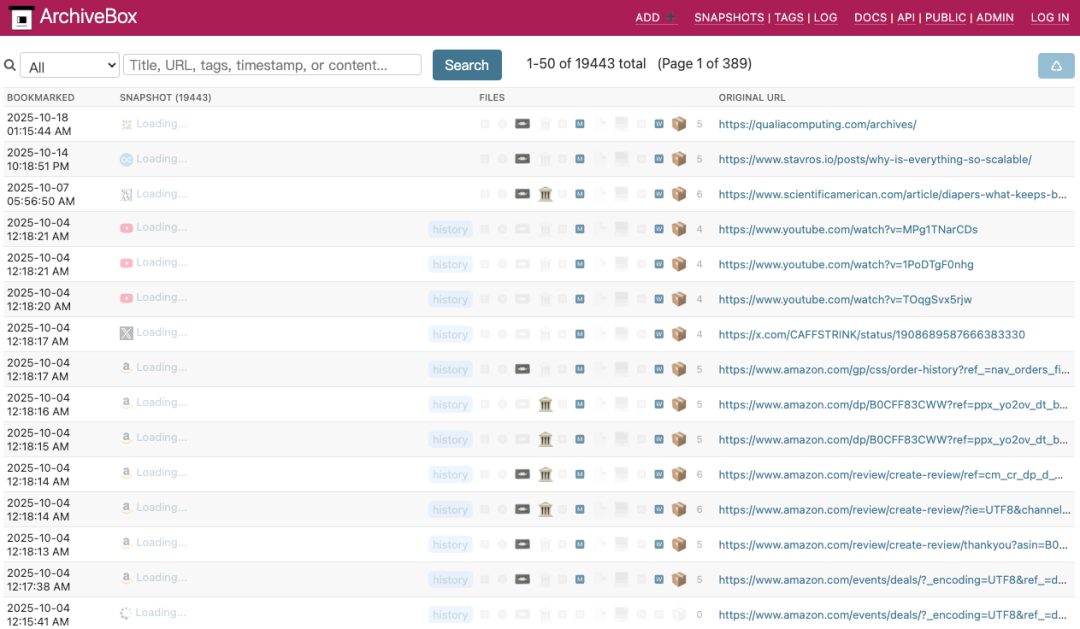
Task: Focus the title/URL search input field
Action: [272, 65]
